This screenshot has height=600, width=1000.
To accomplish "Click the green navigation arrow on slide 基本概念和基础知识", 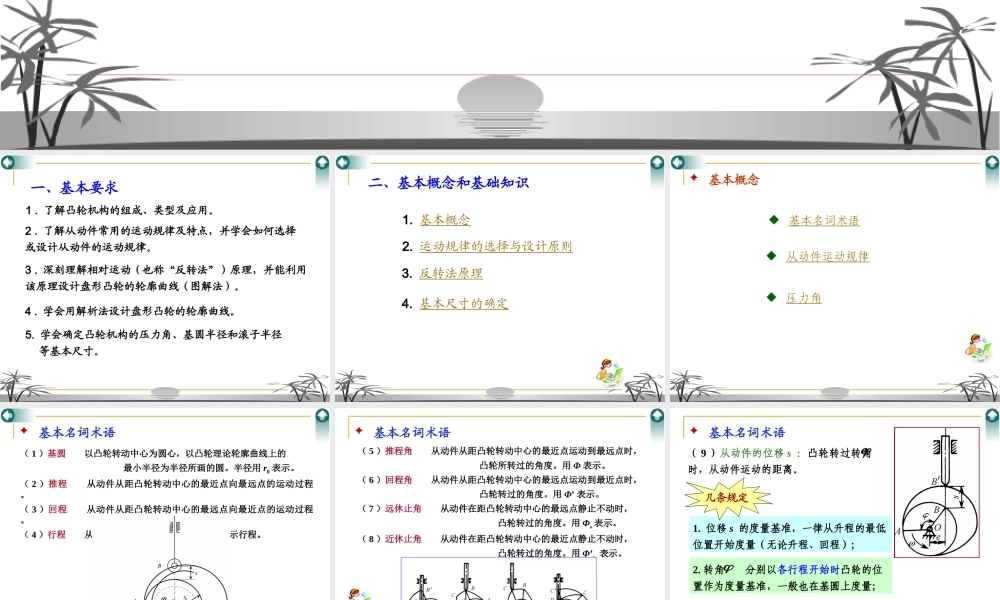I will (342, 160).
